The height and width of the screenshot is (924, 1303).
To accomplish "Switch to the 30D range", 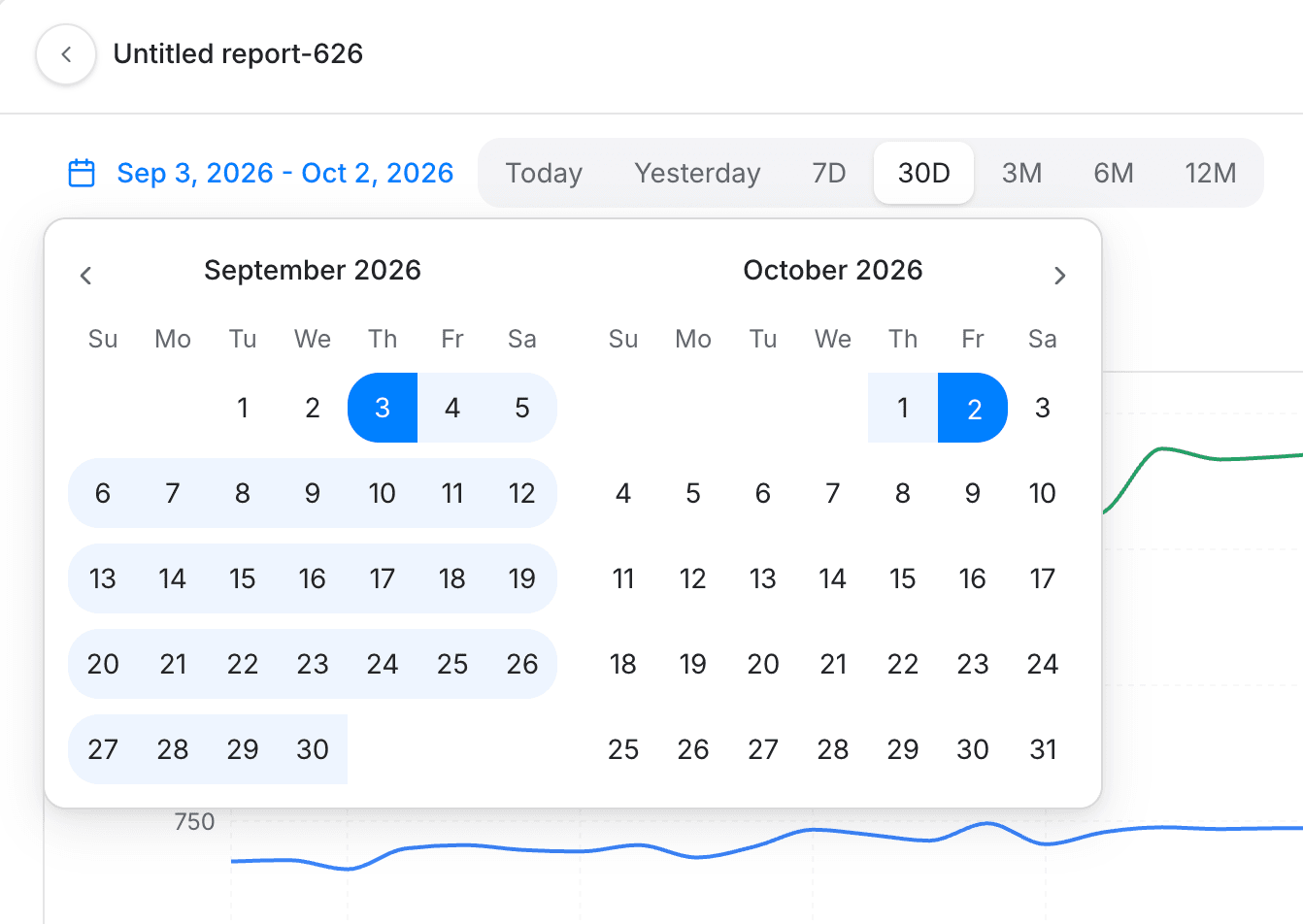I will click(923, 173).
